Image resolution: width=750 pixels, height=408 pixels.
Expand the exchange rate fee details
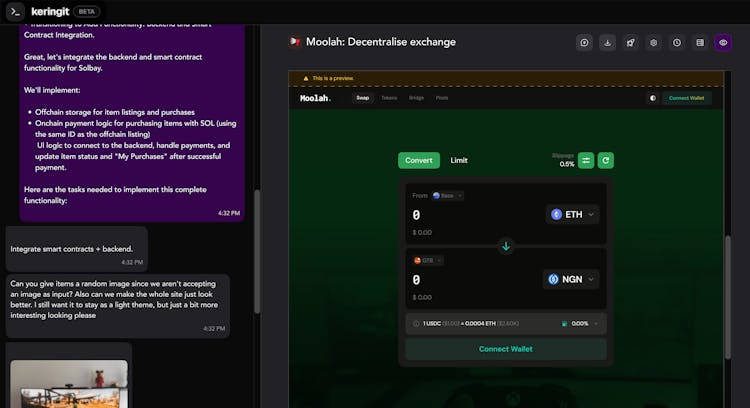pyautogui.click(x=597, y=324)
